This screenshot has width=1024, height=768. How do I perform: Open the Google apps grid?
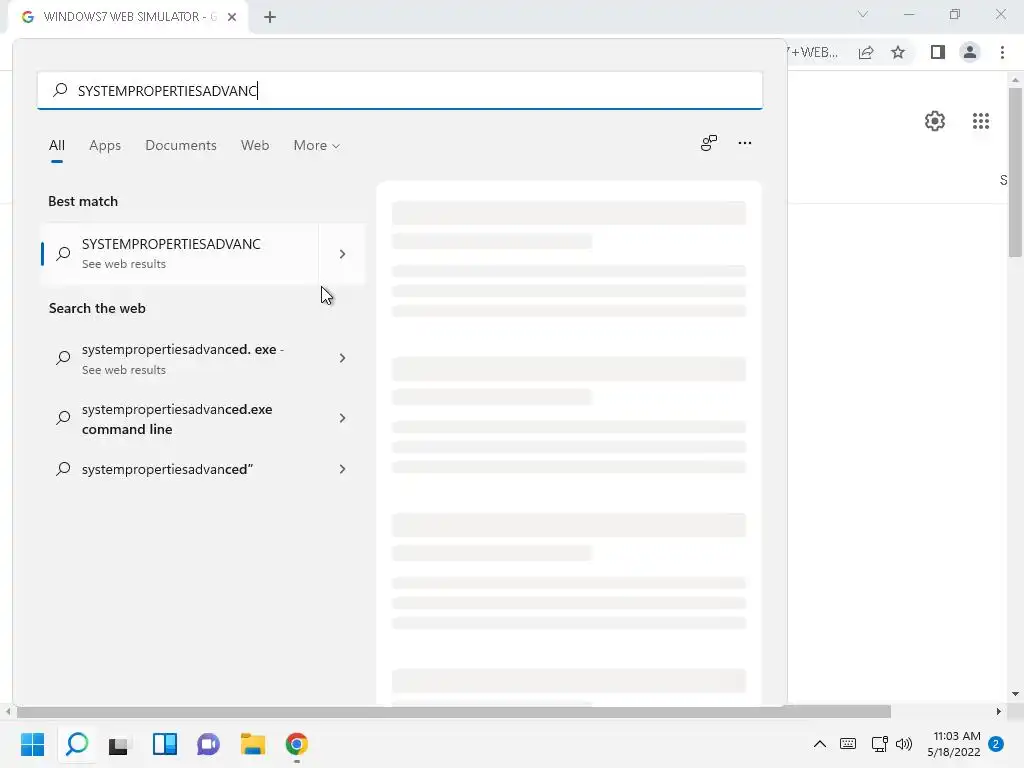click(x=980, y=121)
